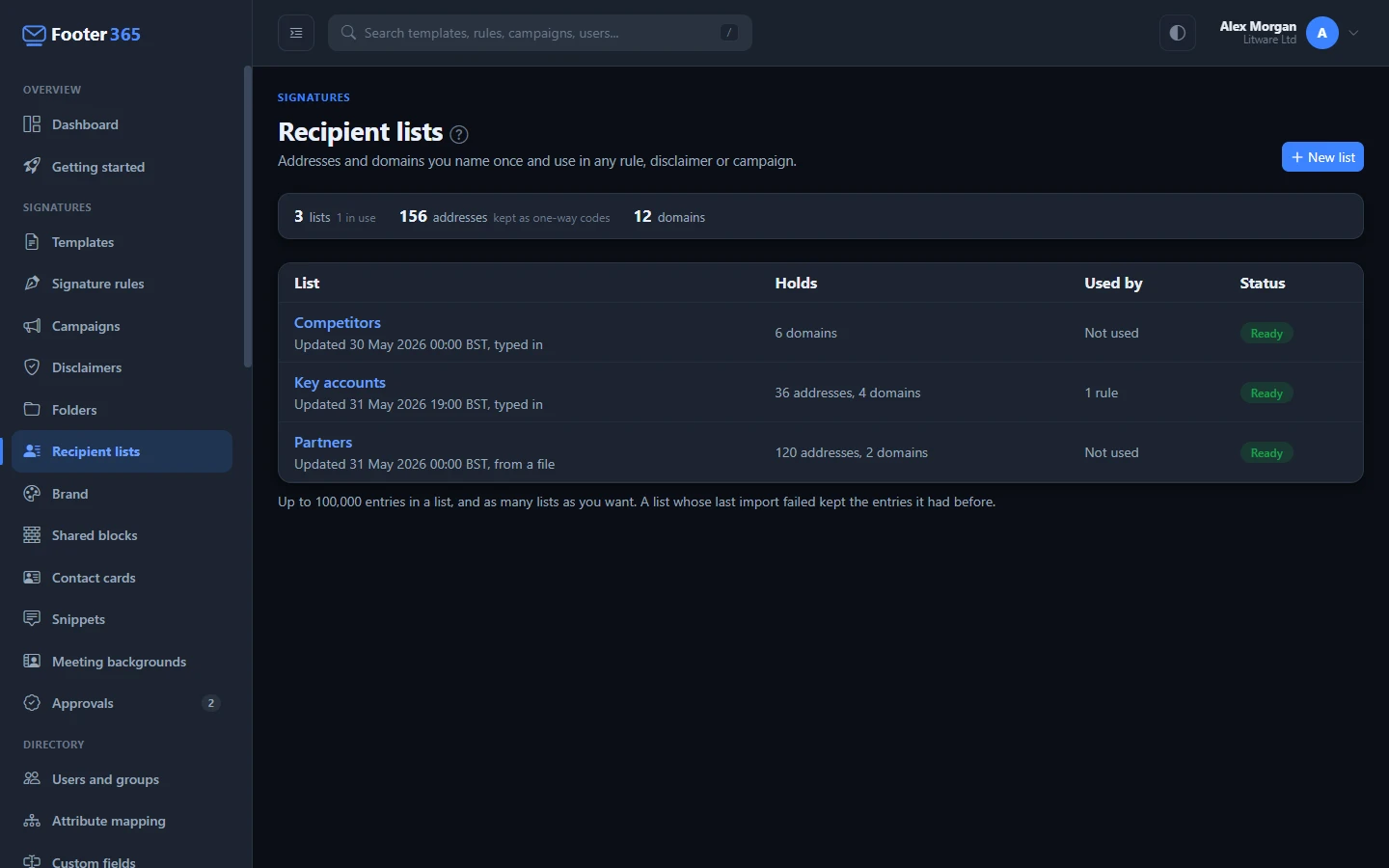Click the Campaigns megaphone icon
The width and height of the screenshot is (1389, 868).
click(x=32, y=326)
